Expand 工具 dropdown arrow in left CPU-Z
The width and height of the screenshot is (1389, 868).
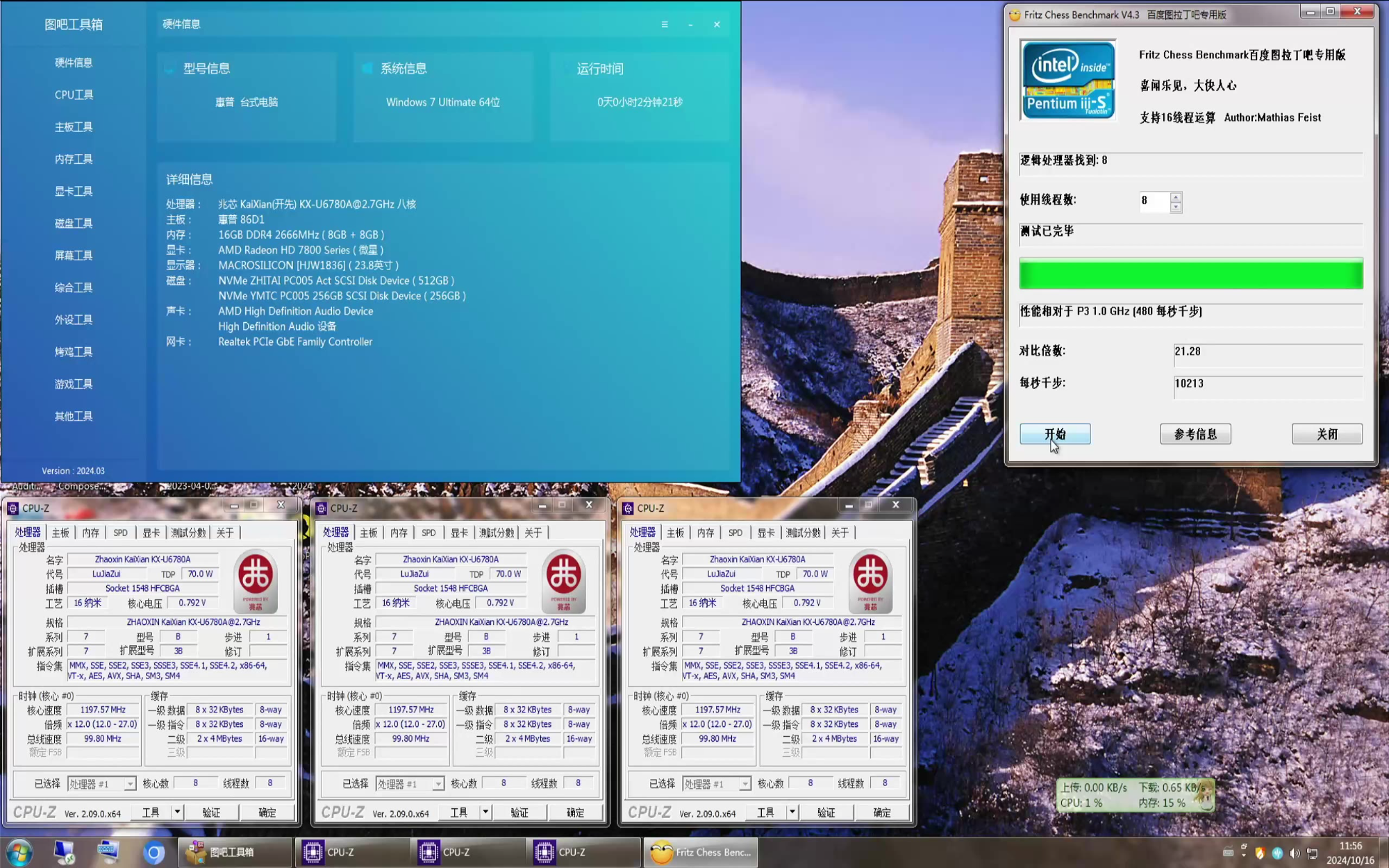[x=177, y=812]
